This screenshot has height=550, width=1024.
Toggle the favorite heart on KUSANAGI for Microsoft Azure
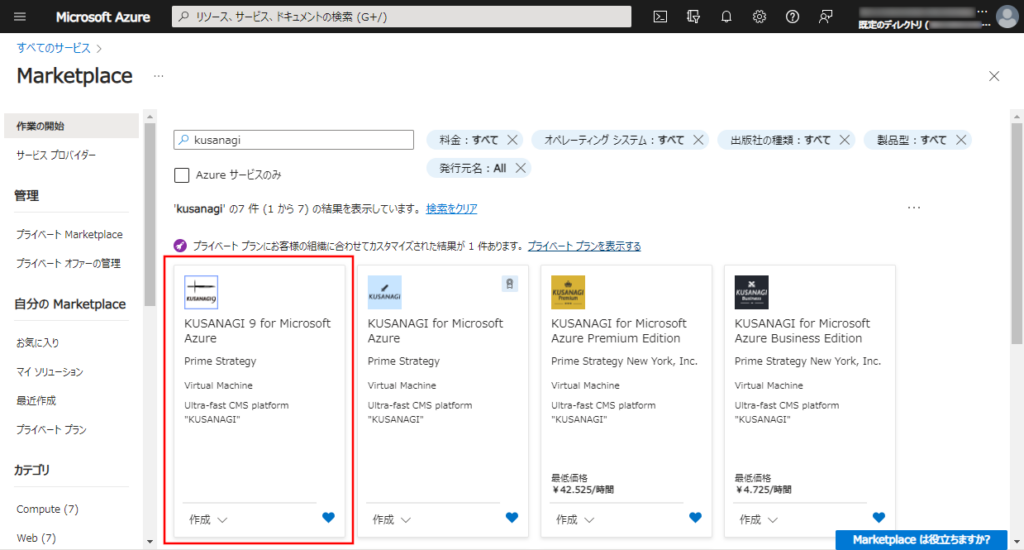pyautogui.click(x=512, y=518)
